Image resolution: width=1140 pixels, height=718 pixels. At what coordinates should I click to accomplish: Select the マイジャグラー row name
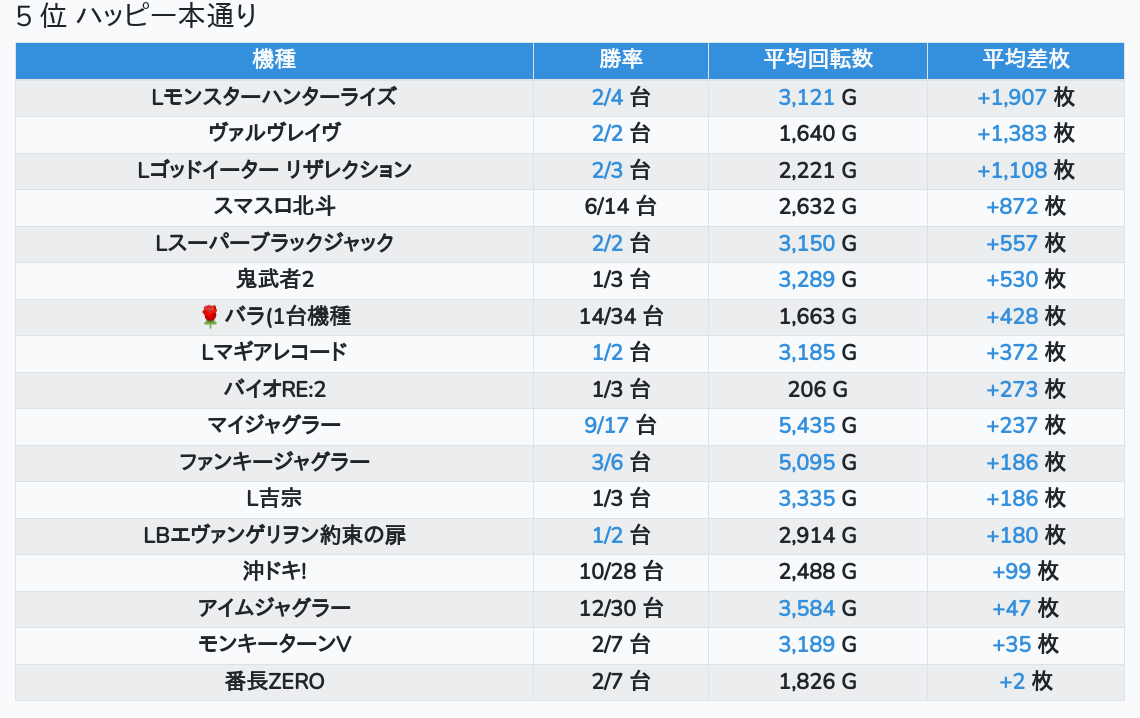pos(274,425)
